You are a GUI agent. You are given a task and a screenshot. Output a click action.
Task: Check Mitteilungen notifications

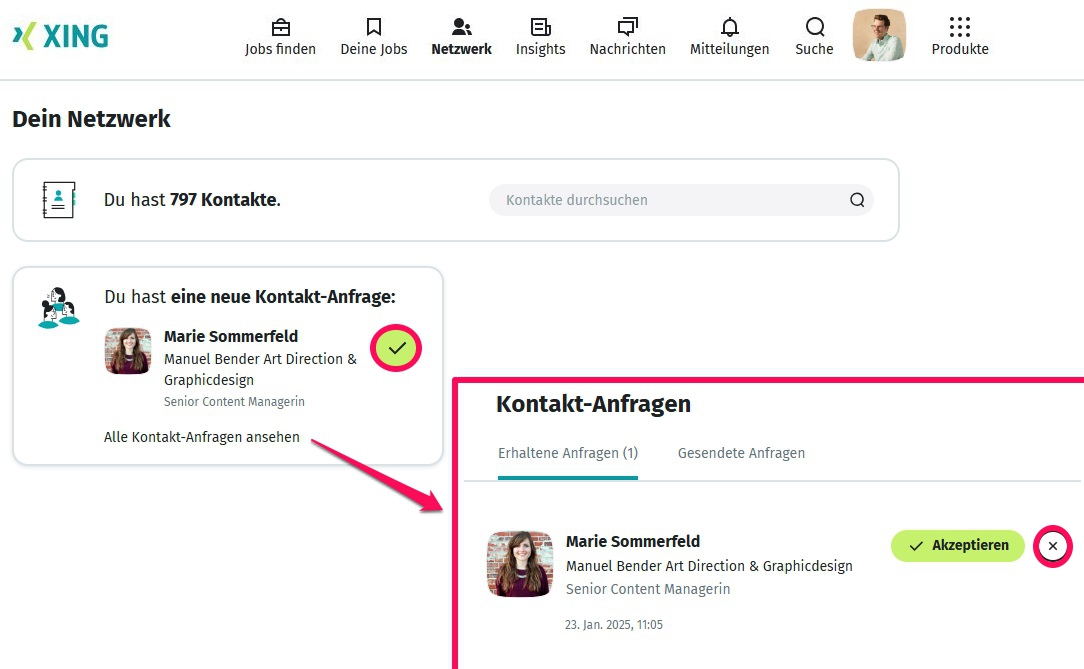coord(729,35)
